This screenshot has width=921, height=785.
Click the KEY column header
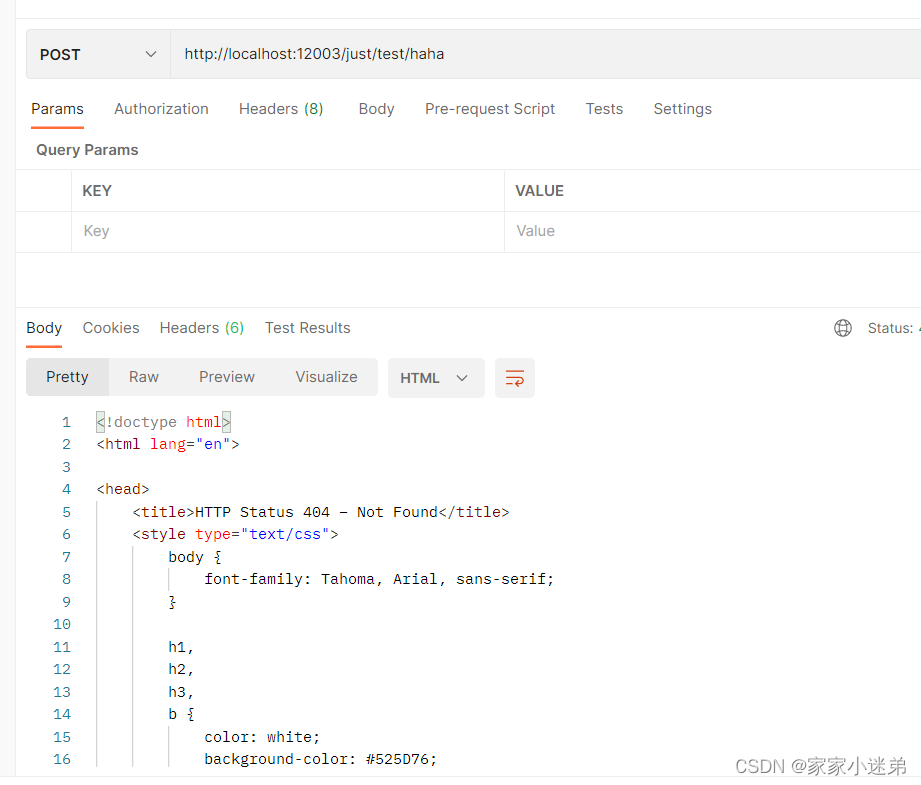97,191
